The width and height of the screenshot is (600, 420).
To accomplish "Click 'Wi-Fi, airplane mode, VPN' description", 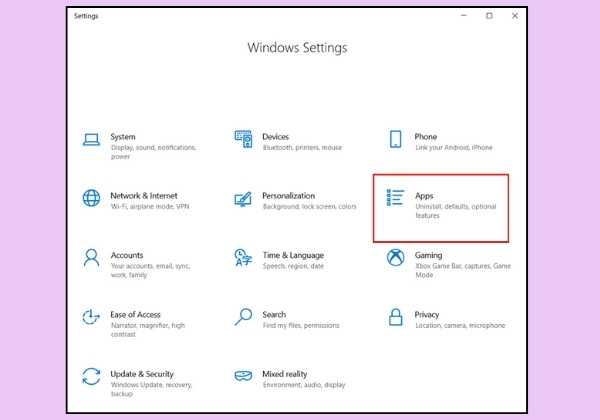I will click(150, 207).
